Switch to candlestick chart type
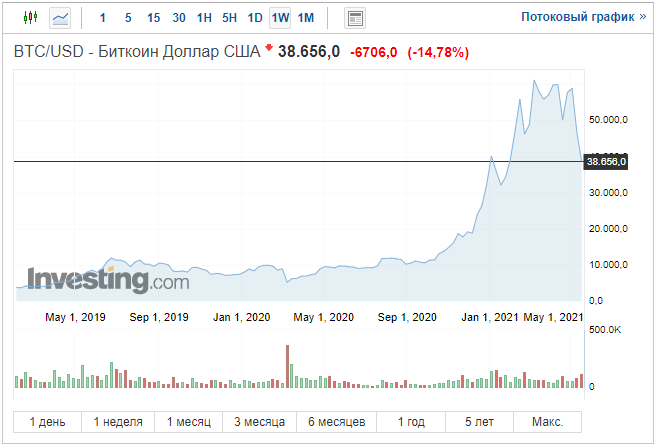This screenshot has height=446, width=656. click(x=28, y=18)
